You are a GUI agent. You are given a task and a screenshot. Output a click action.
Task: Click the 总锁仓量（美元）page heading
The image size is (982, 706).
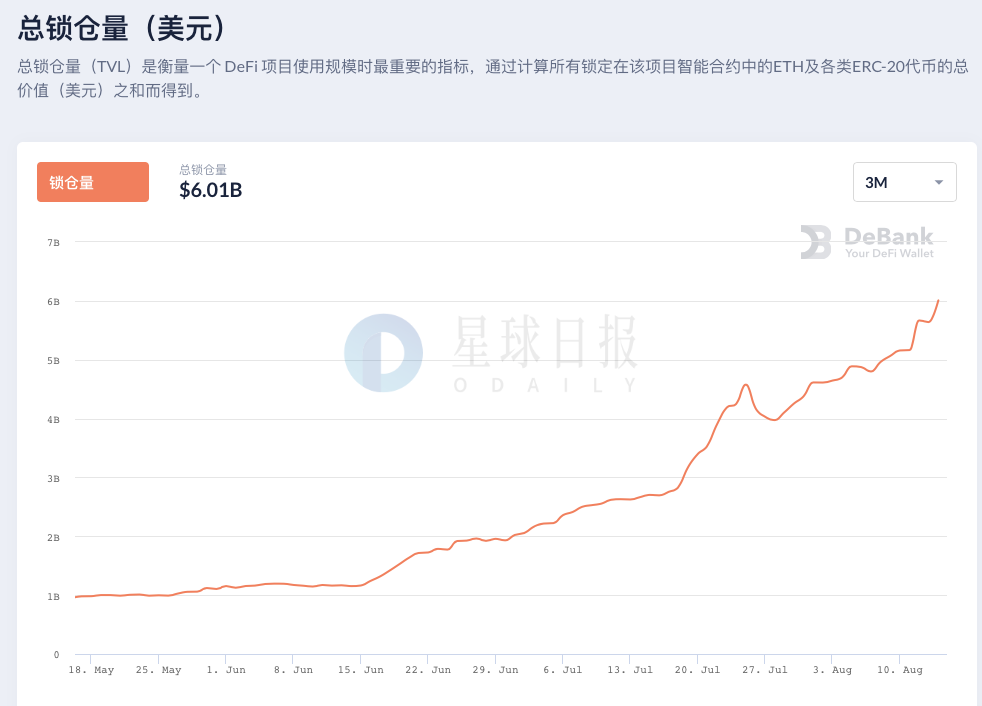(121, 28)
